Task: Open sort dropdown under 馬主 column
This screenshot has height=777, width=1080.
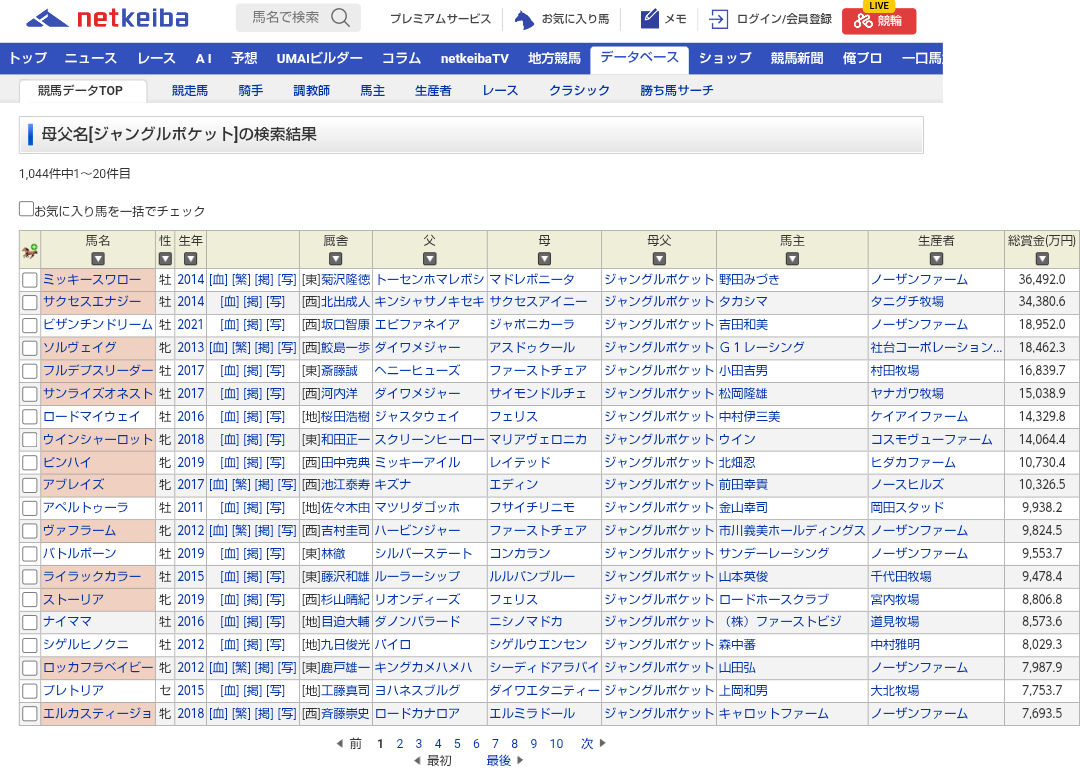Action: pyautogui.click(x=792, y=259)
